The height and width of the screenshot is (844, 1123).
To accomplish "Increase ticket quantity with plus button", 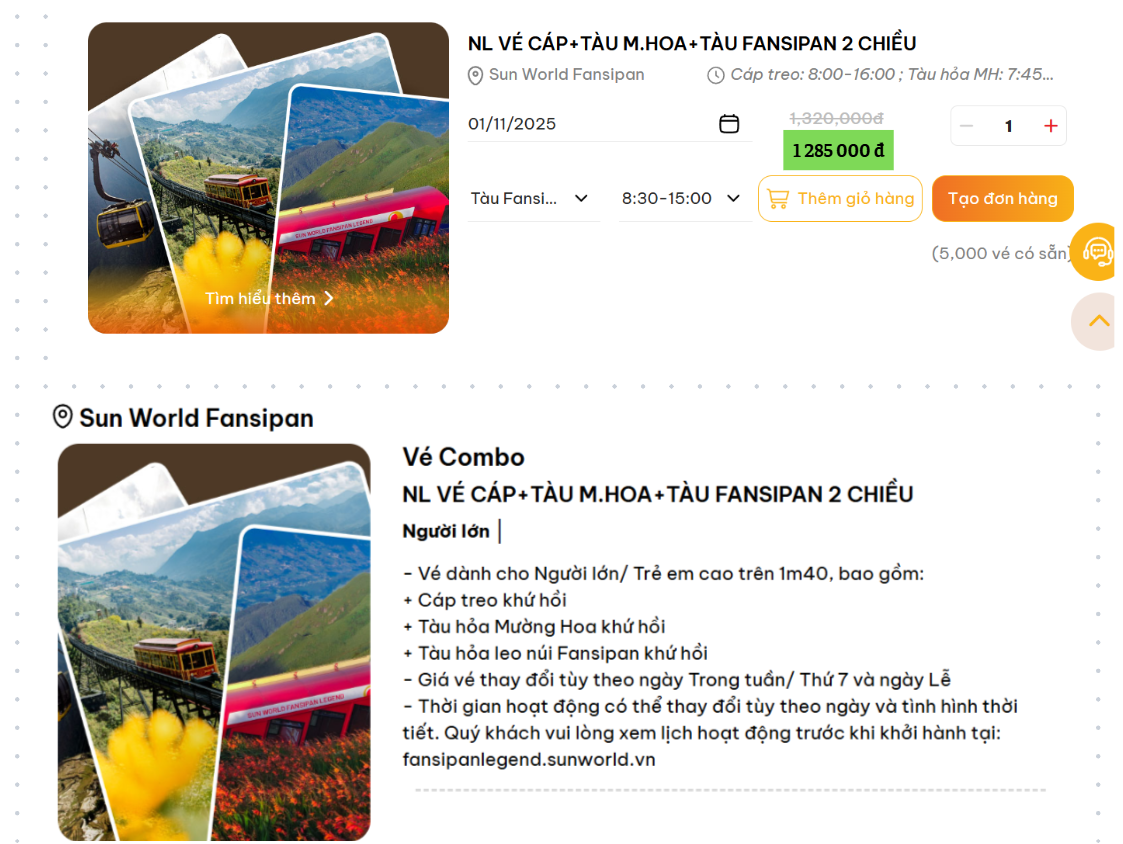I will click(1050, 126).
